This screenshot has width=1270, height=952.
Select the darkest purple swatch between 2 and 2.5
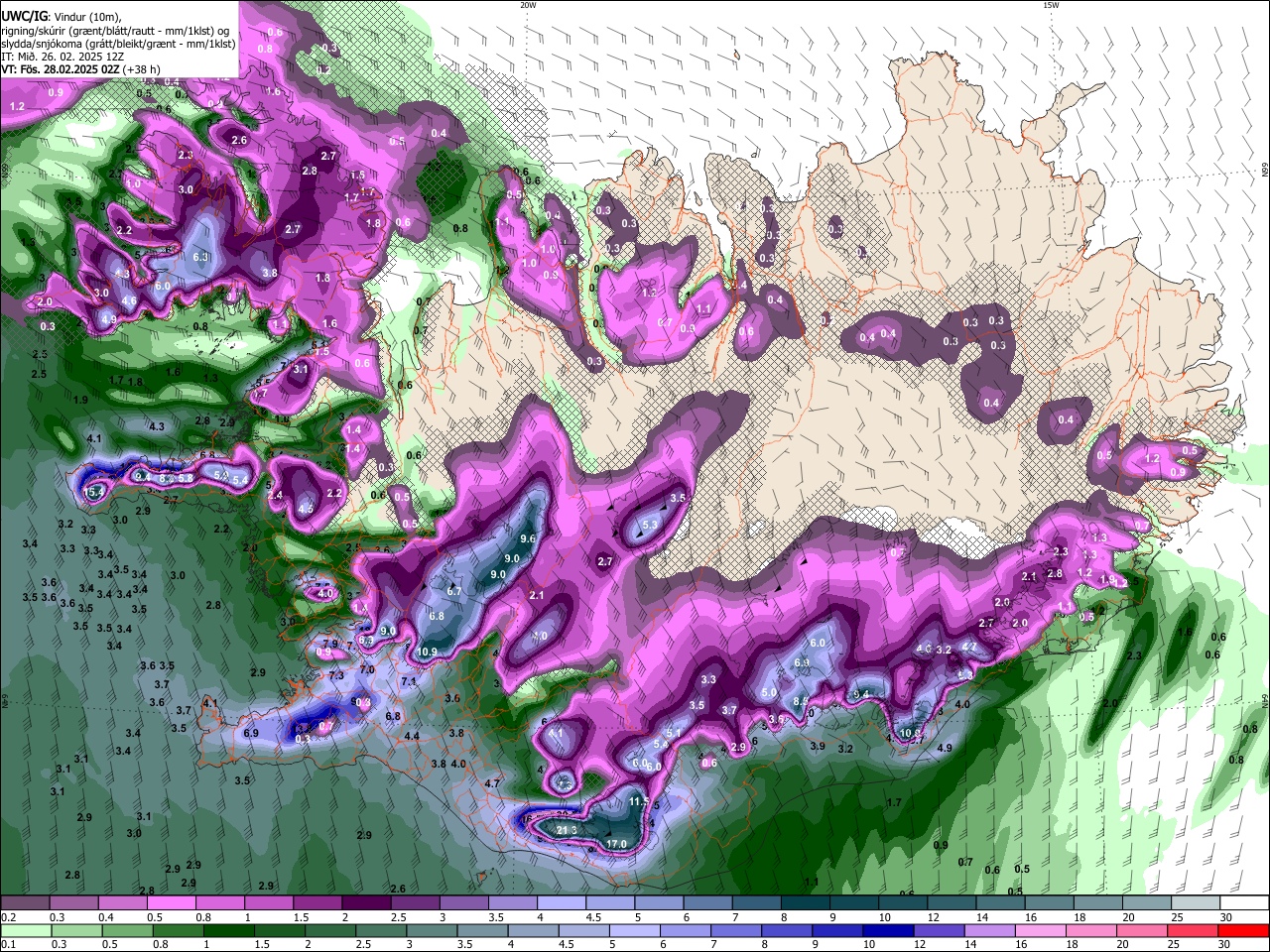(x=366, y=903)
